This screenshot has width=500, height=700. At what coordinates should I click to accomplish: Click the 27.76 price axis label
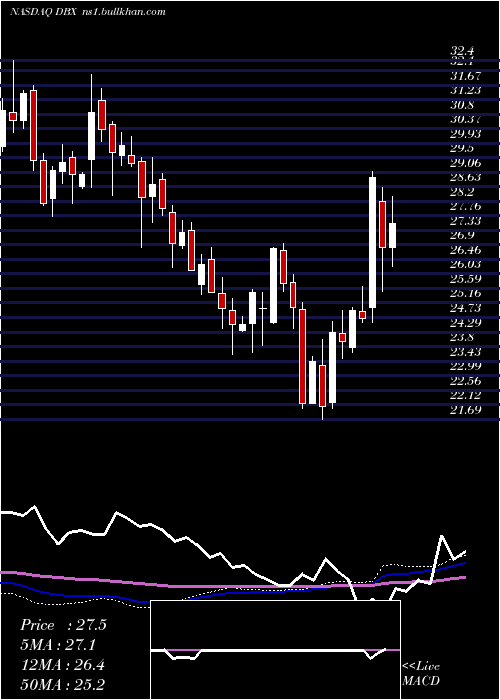coord(466,207)
